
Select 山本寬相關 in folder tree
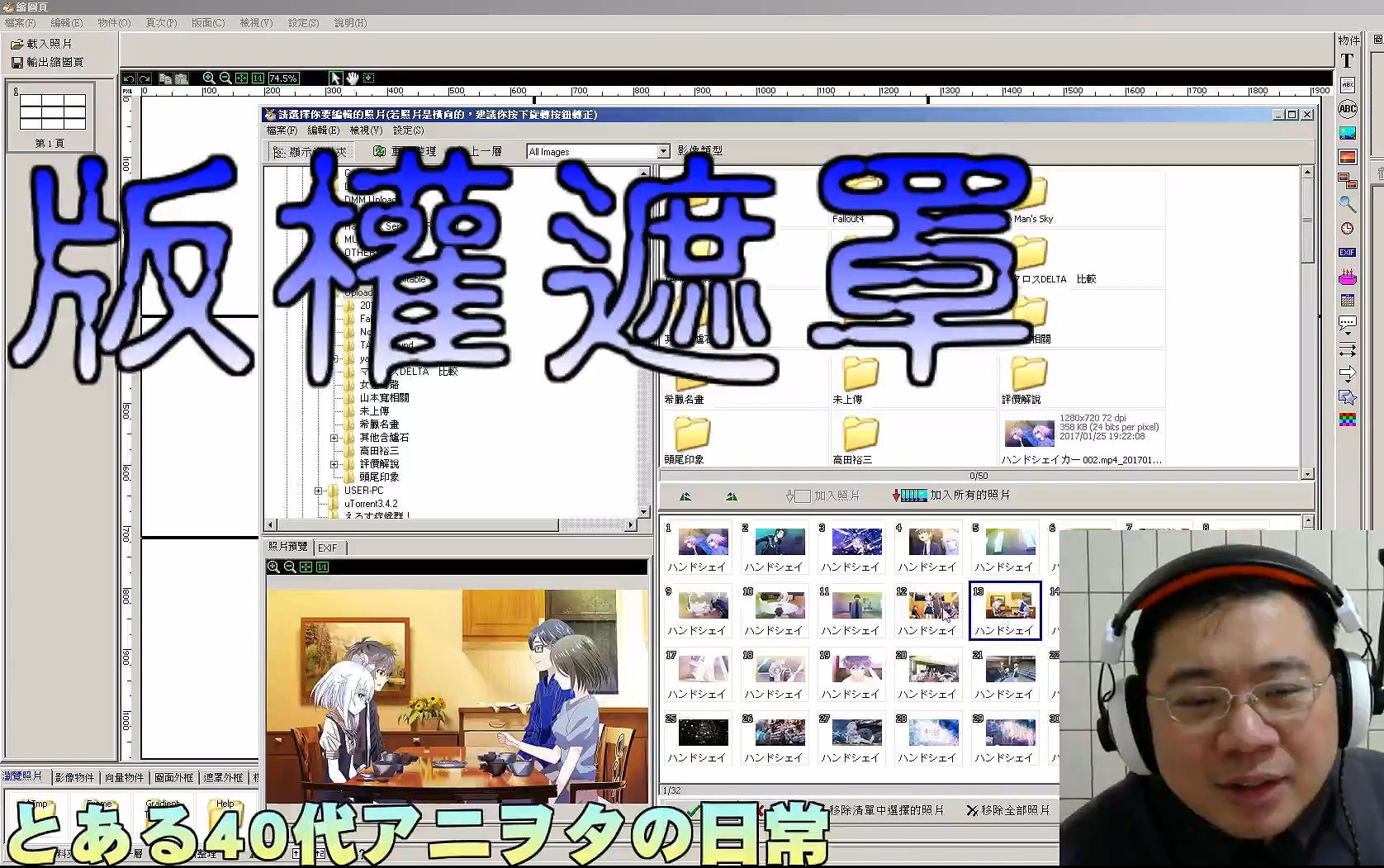point(384,398)
